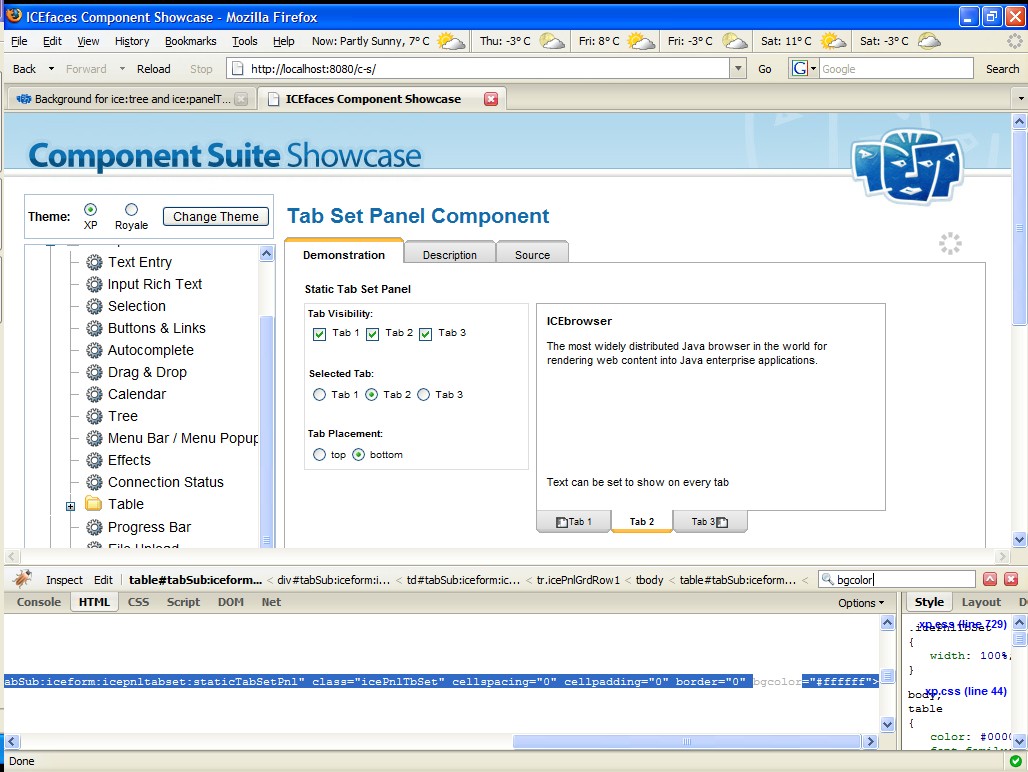This screenshot has height=772, width=1028.
Task: Click the gear icon beside Autocomplete
Action: (94, 350)
